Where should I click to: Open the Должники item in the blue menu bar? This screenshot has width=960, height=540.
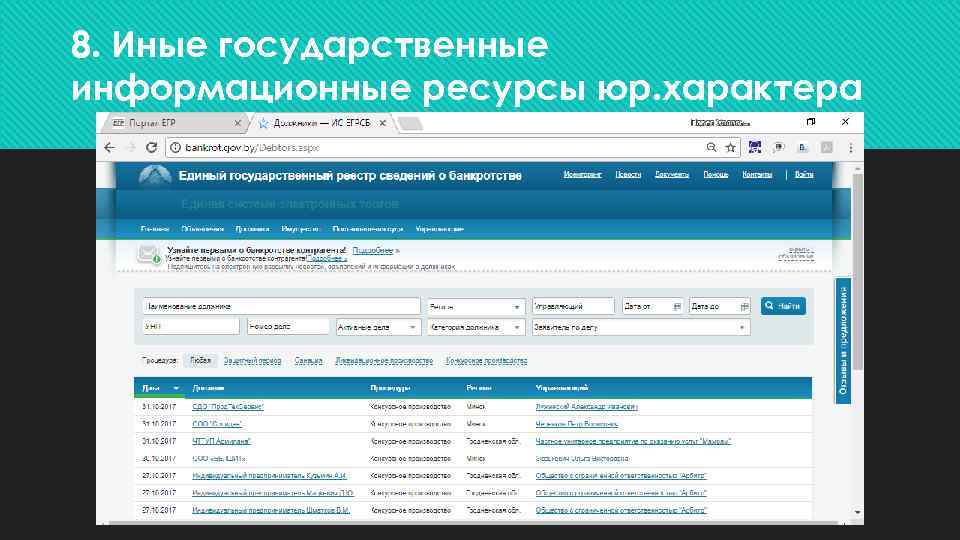point(252,229)
